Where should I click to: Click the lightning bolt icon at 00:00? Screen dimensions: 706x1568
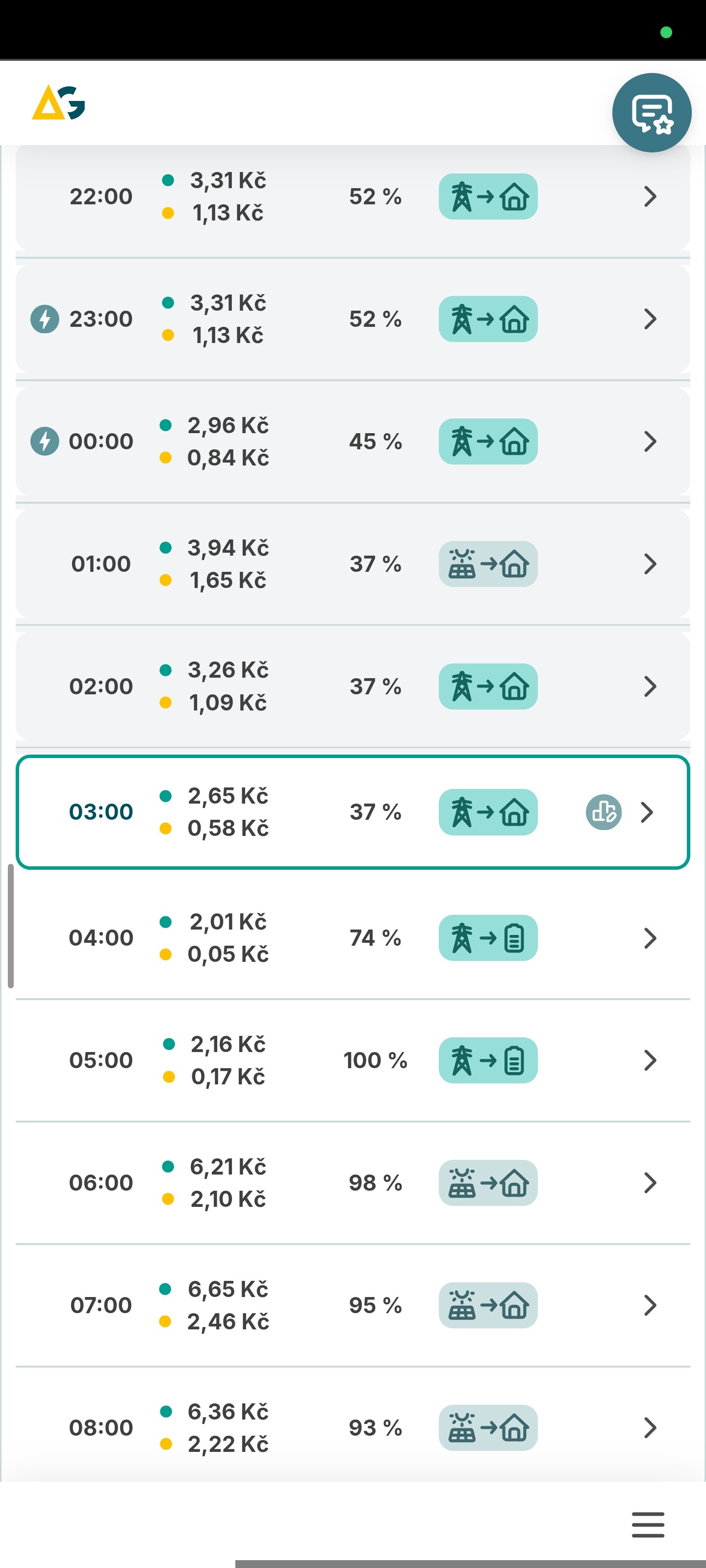(45, 441)
